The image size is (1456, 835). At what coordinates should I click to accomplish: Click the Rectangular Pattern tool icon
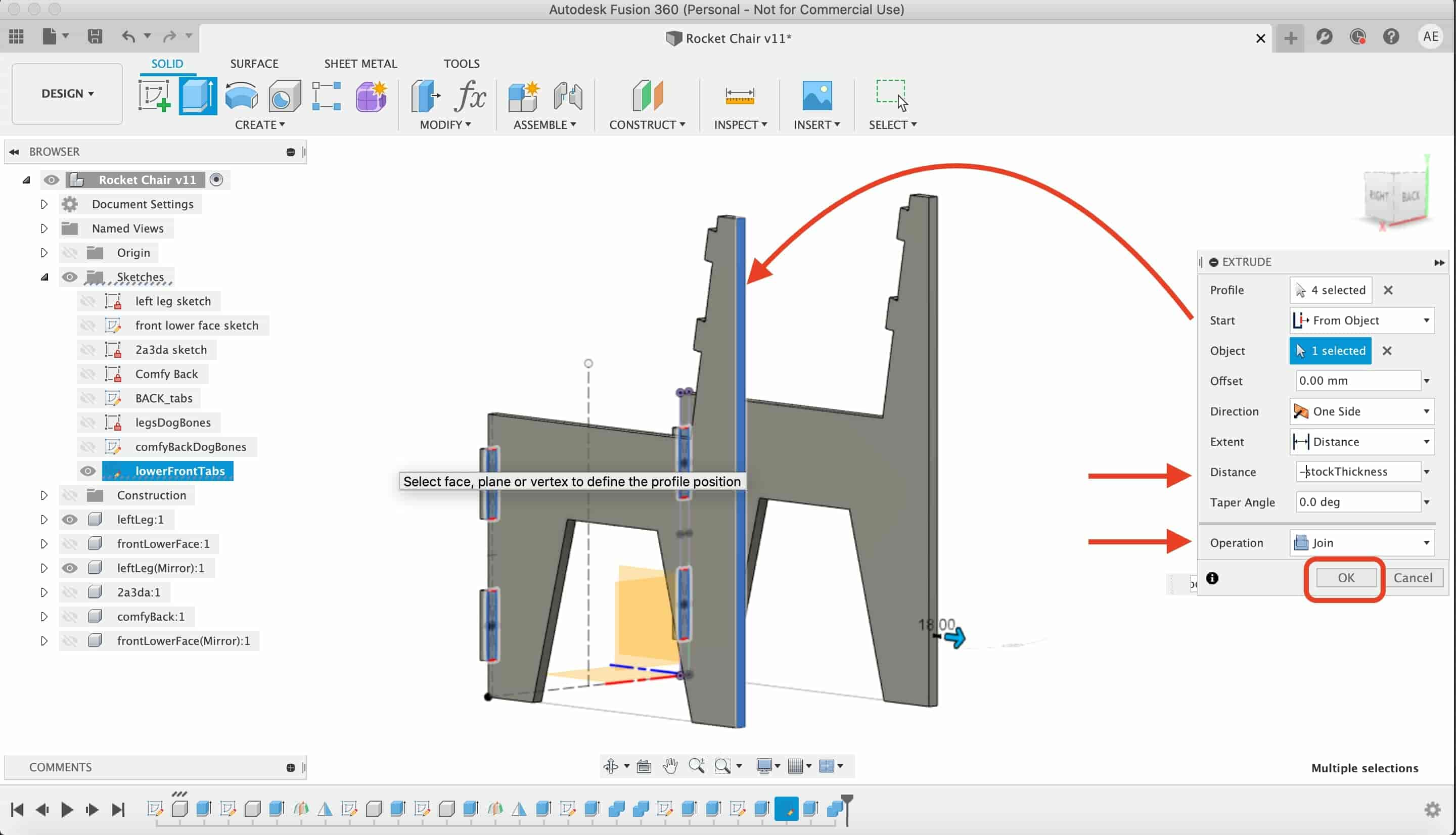(326, 96)
